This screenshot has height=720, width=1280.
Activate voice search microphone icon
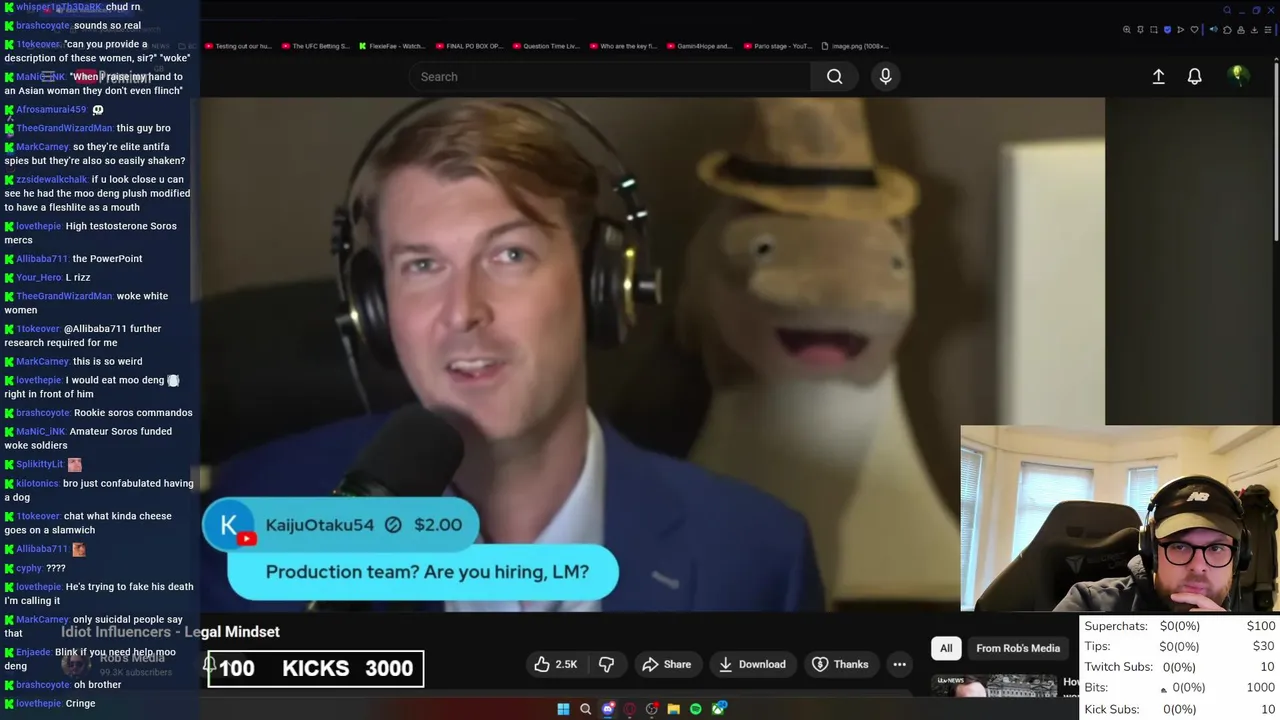coord(885,77)
